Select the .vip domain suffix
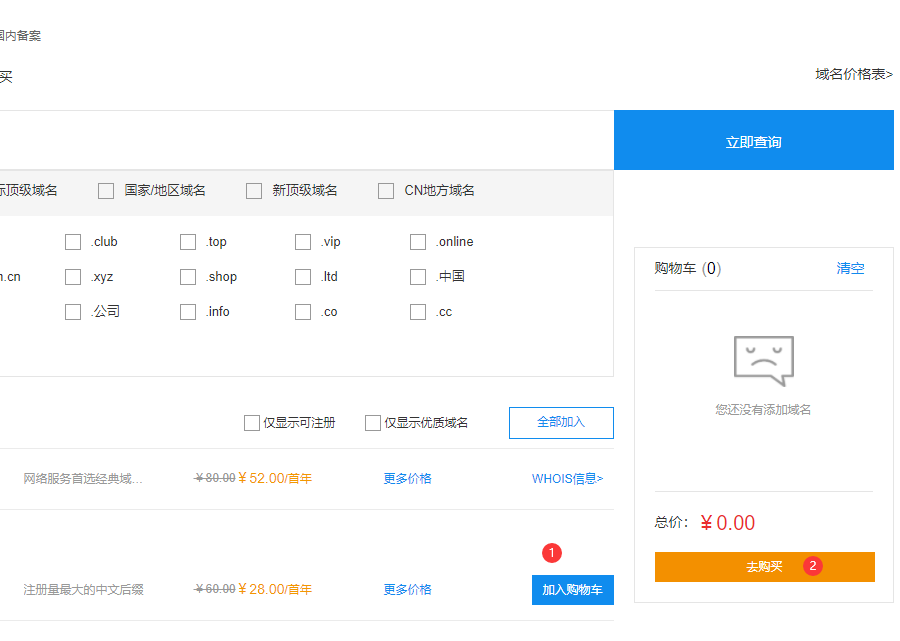The image size is (900, 641). pyautogui.click(x=302, y=241)
